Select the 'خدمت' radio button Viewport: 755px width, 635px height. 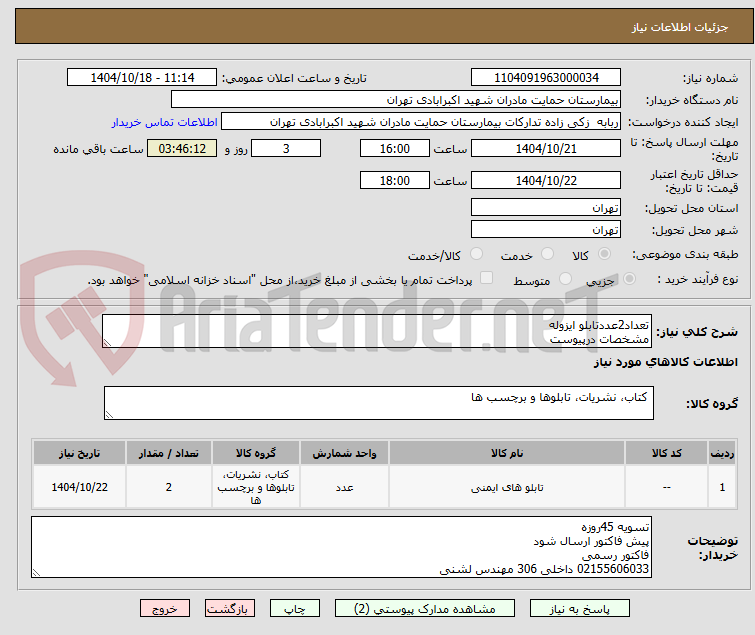coord(547,254)
